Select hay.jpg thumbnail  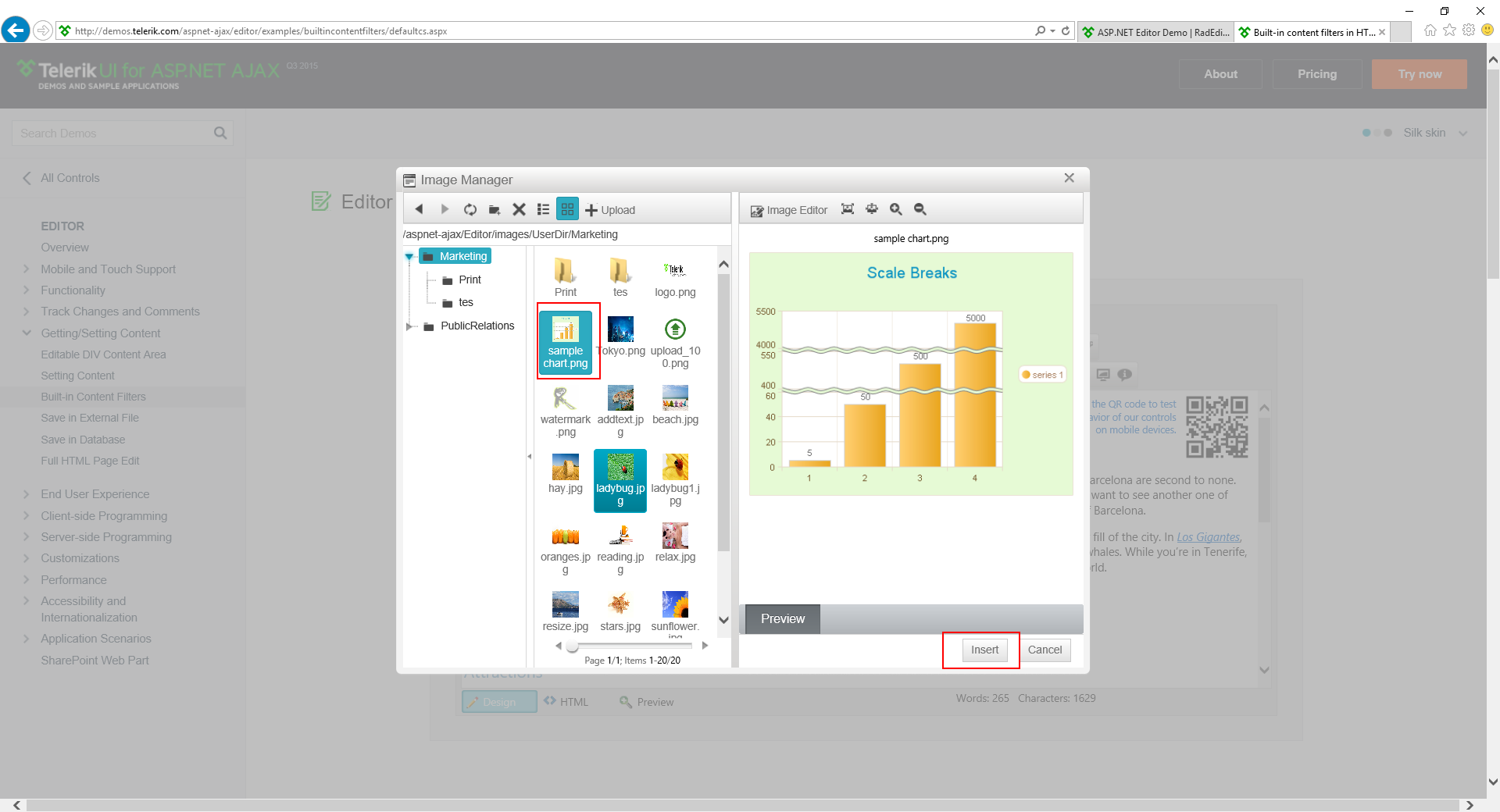point(566,475)
